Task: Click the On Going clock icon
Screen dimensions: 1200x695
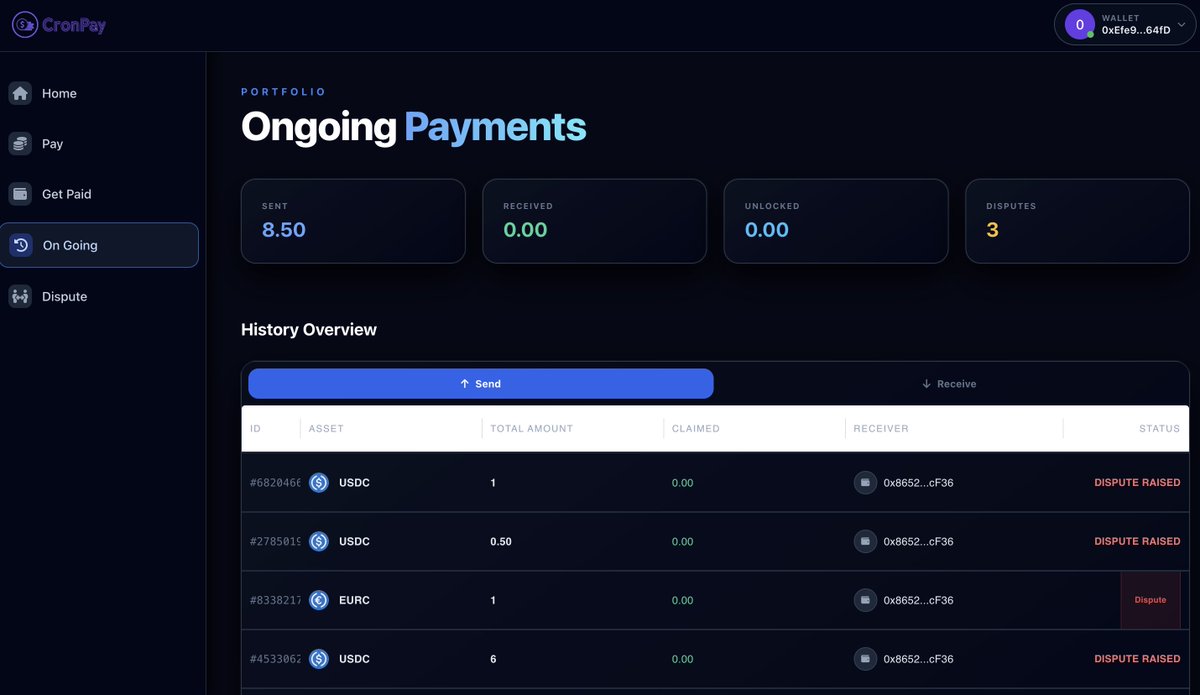Action: tap(20, 245)
